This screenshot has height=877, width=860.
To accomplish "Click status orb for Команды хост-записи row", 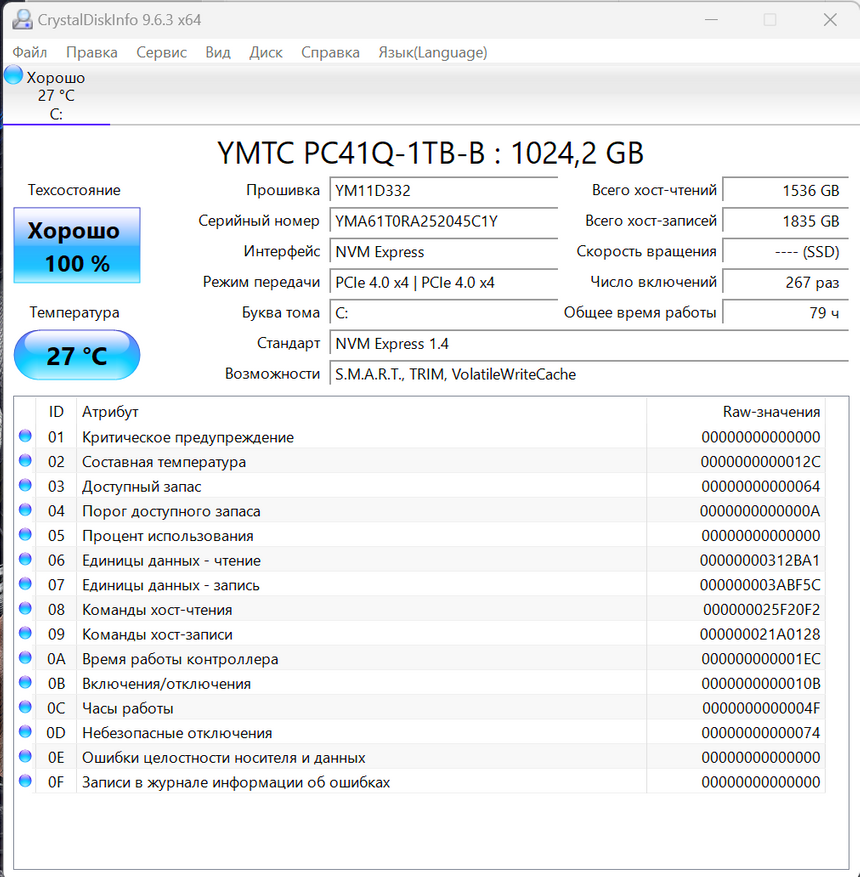I will point(25,633).
